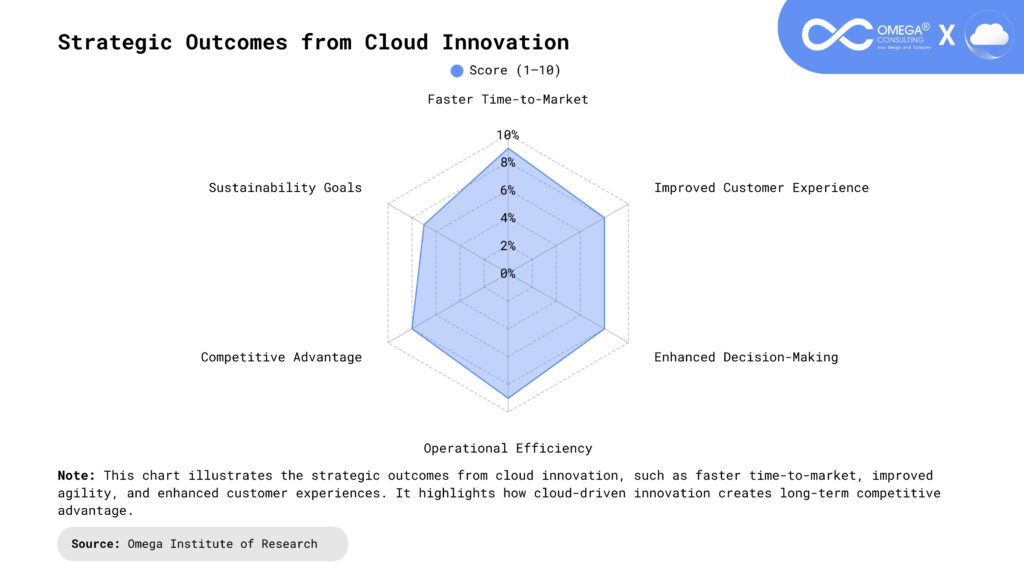Click the Source: Omega Institute of Research pill
1024x576 pixels.
pos(202,544)
